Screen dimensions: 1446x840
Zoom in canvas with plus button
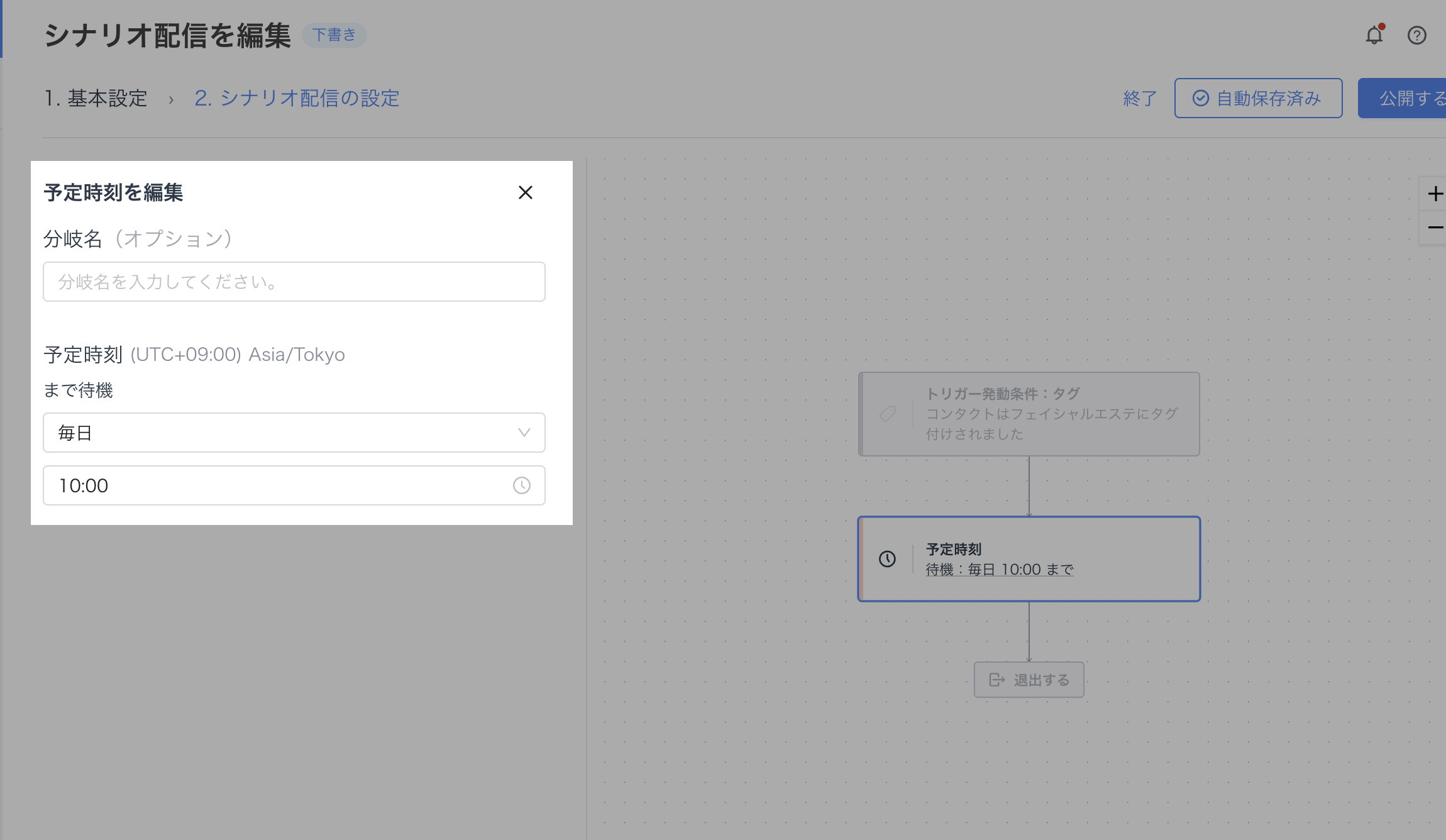point(1435,194)
